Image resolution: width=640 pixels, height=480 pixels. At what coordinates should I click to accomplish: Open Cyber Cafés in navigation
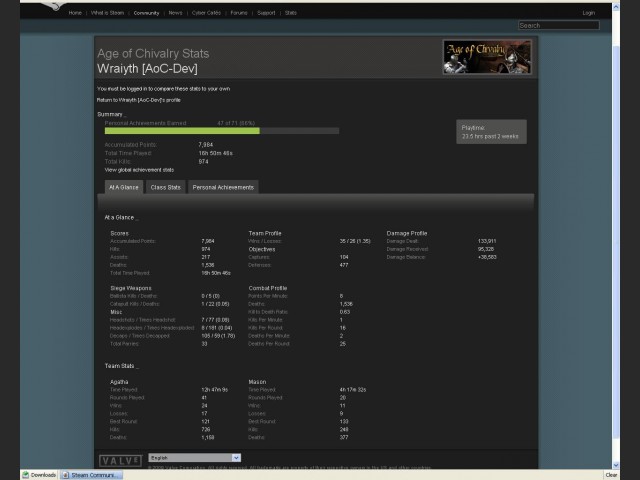coord(206,13)
